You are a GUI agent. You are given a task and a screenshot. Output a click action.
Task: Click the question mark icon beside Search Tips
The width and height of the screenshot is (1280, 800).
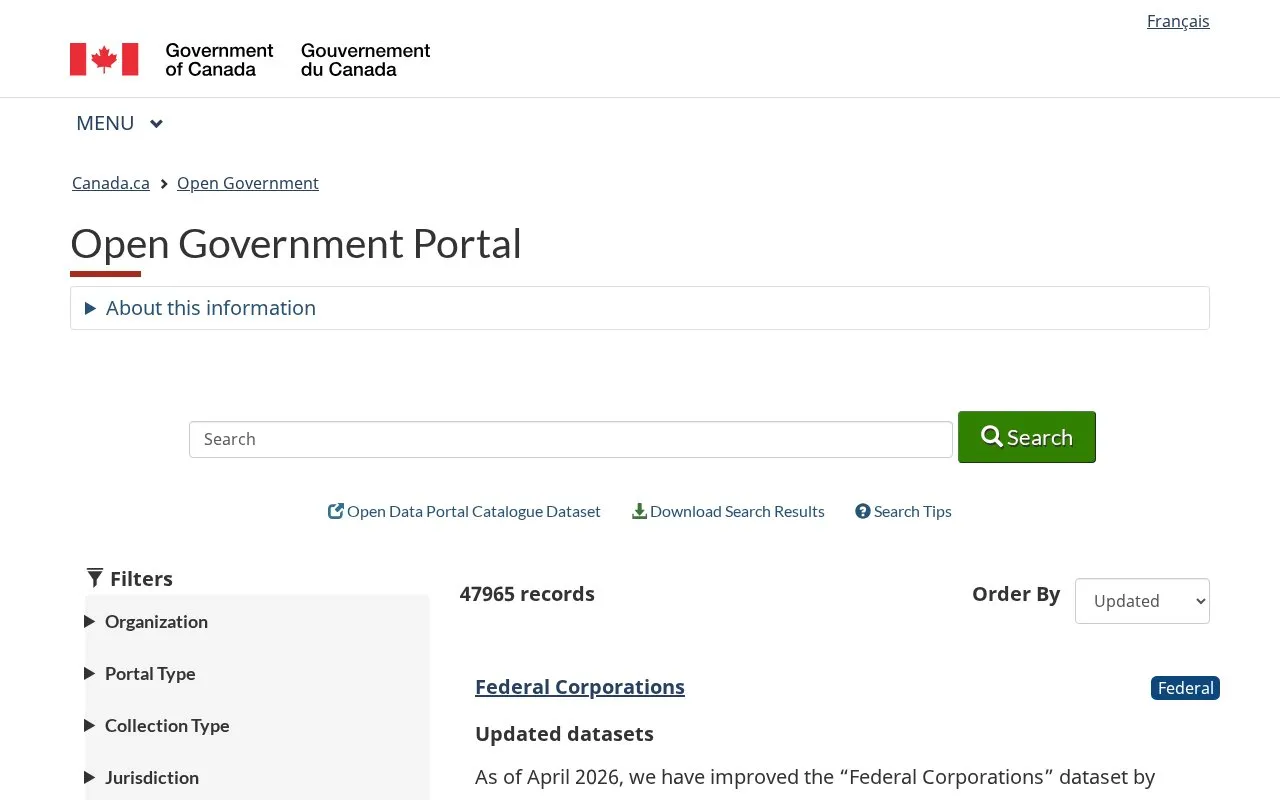[863, 511]
